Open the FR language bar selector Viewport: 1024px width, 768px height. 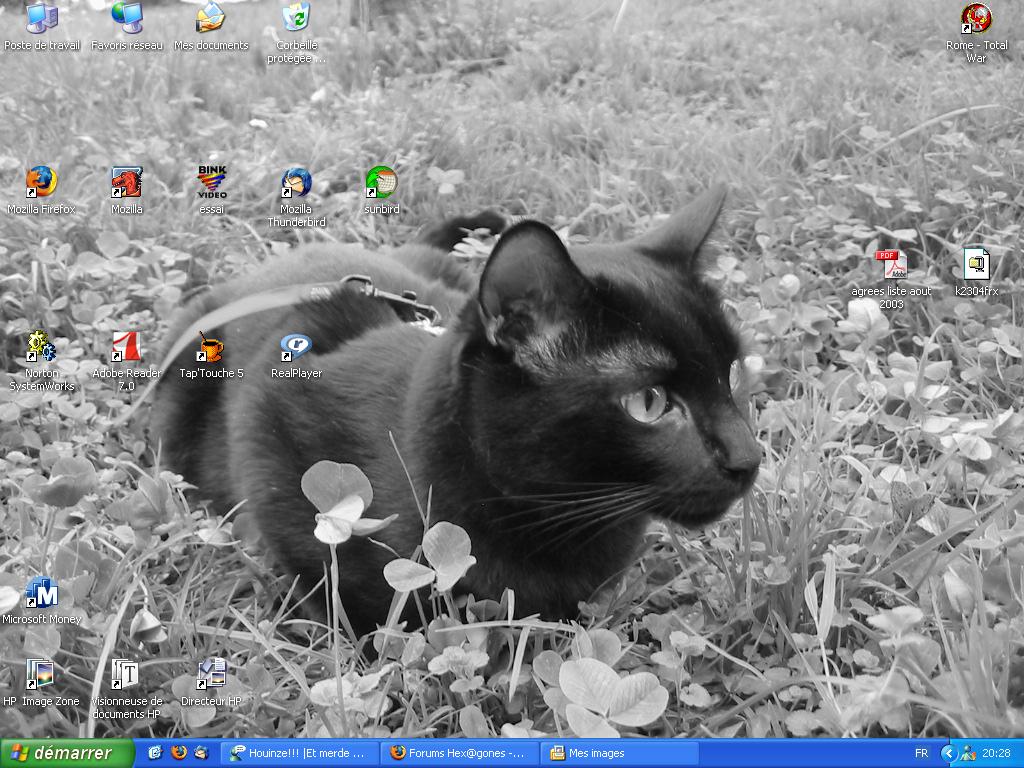point(920,753)
